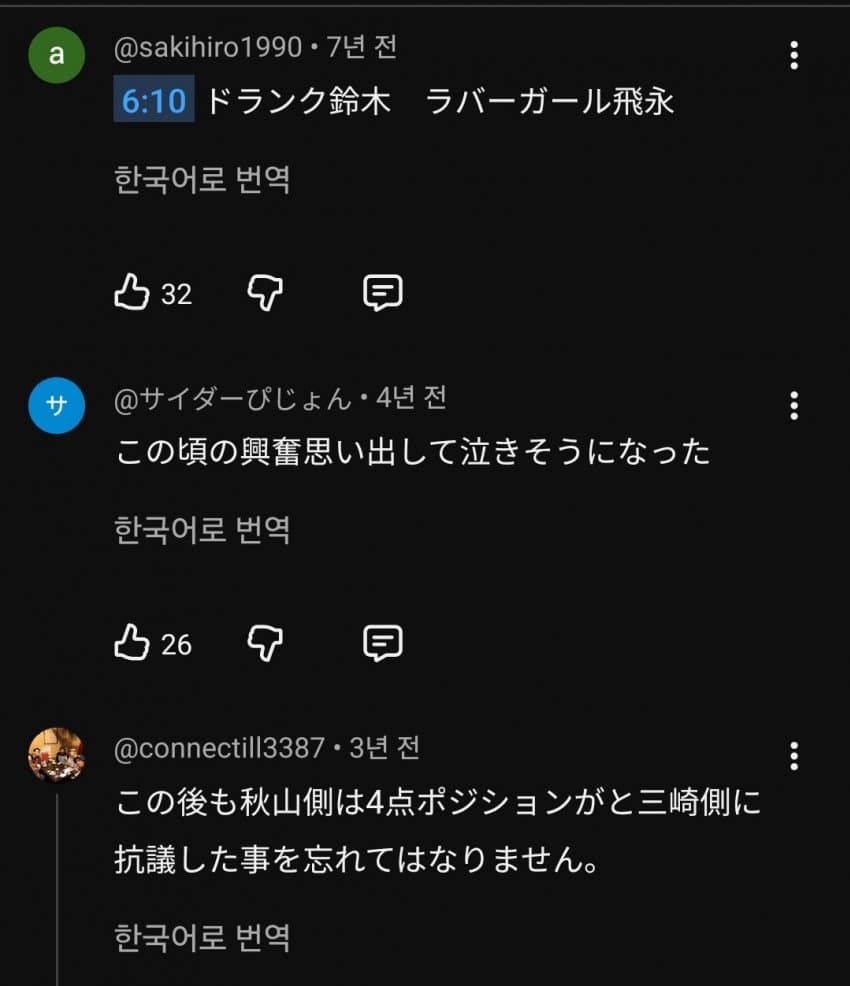
Task: Translate the この頃の興奮 comment to Korean
Action: 202,529
